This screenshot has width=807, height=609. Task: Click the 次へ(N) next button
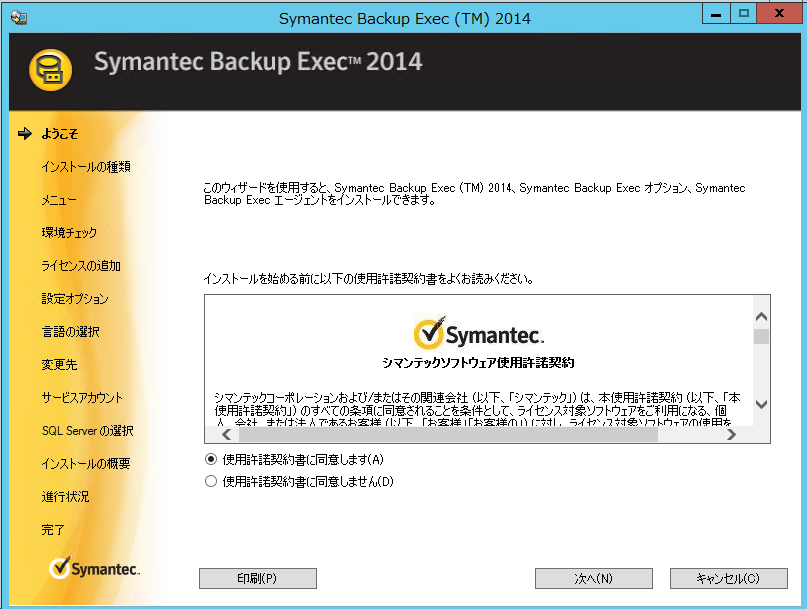pos(594,578)
